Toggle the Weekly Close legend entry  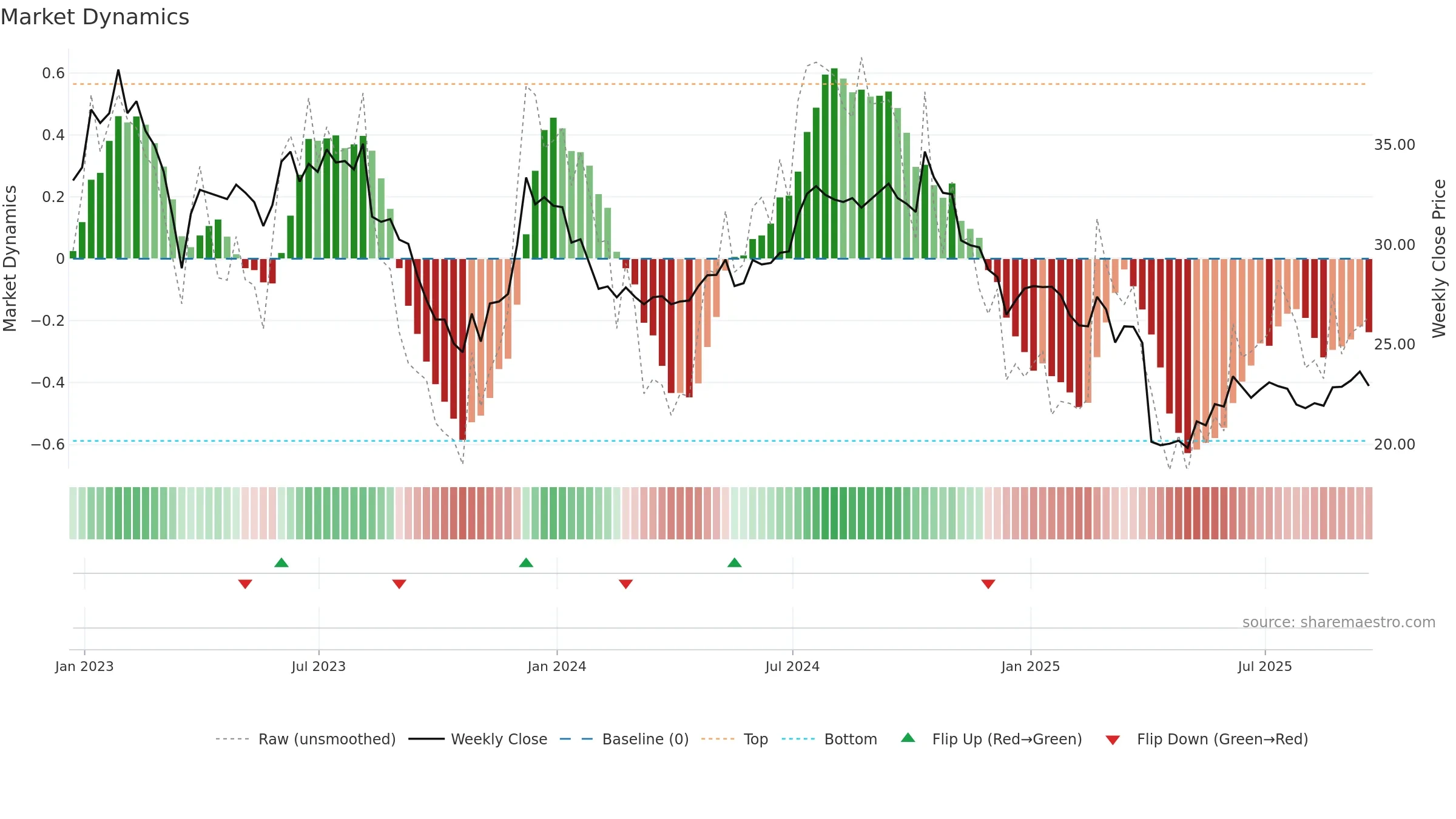point(478,739)
